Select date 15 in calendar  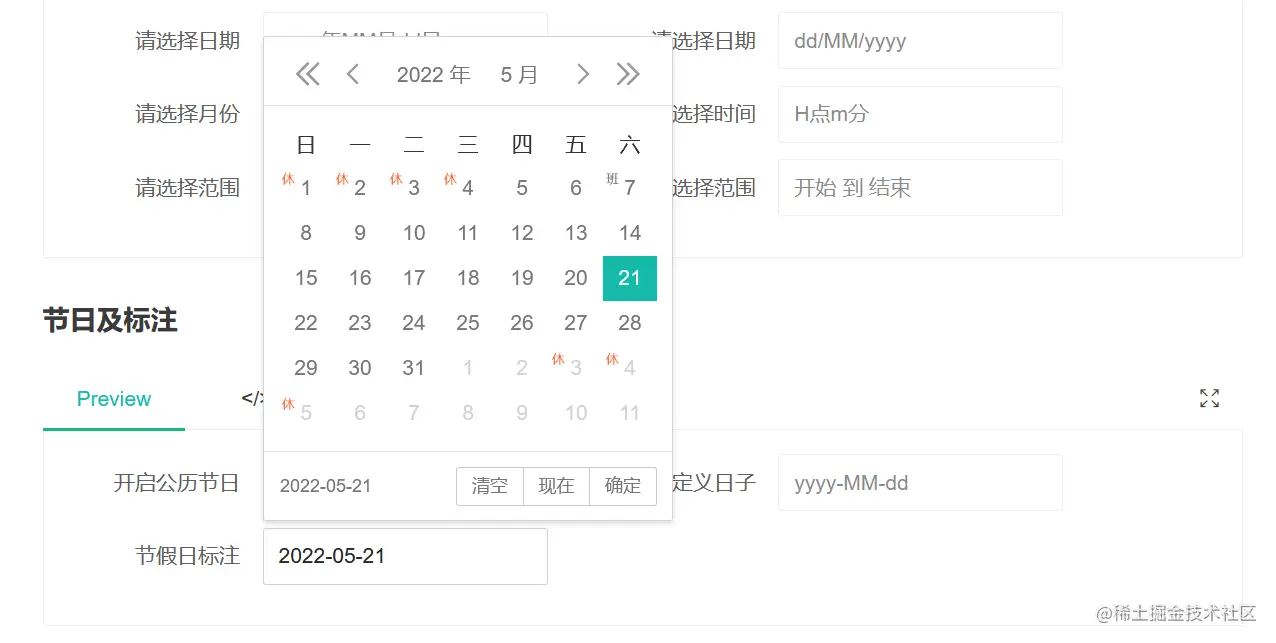pyautogui.click(x=306, y=278)
